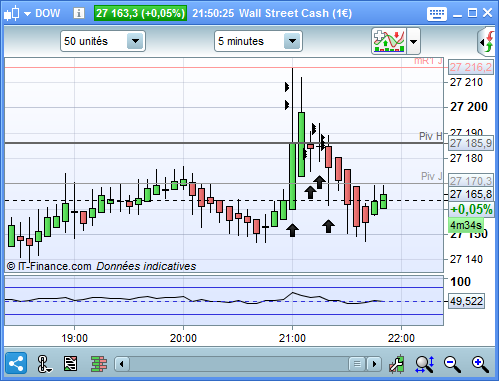Click the Wall Street Cash (1€) title text
This screenshot has width=499, height=381.
295,13
